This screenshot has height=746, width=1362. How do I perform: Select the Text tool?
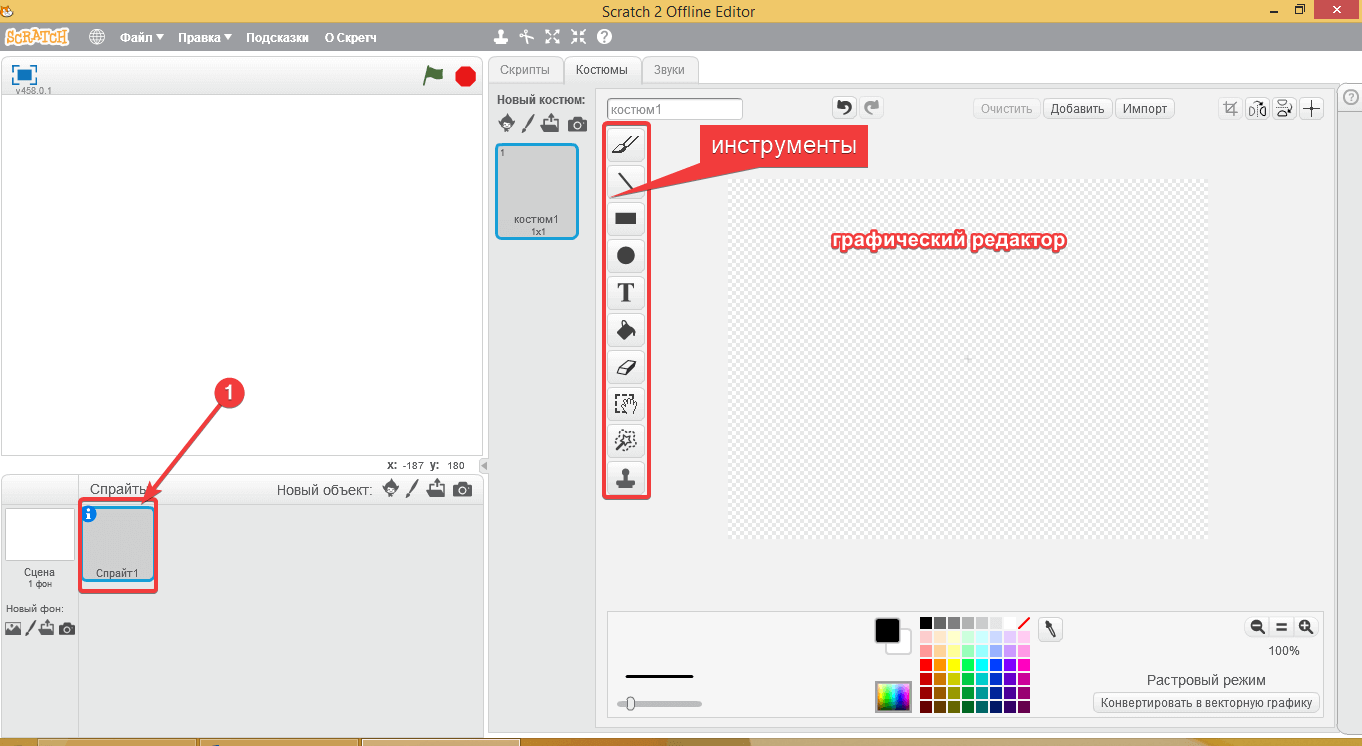[626, 292]
